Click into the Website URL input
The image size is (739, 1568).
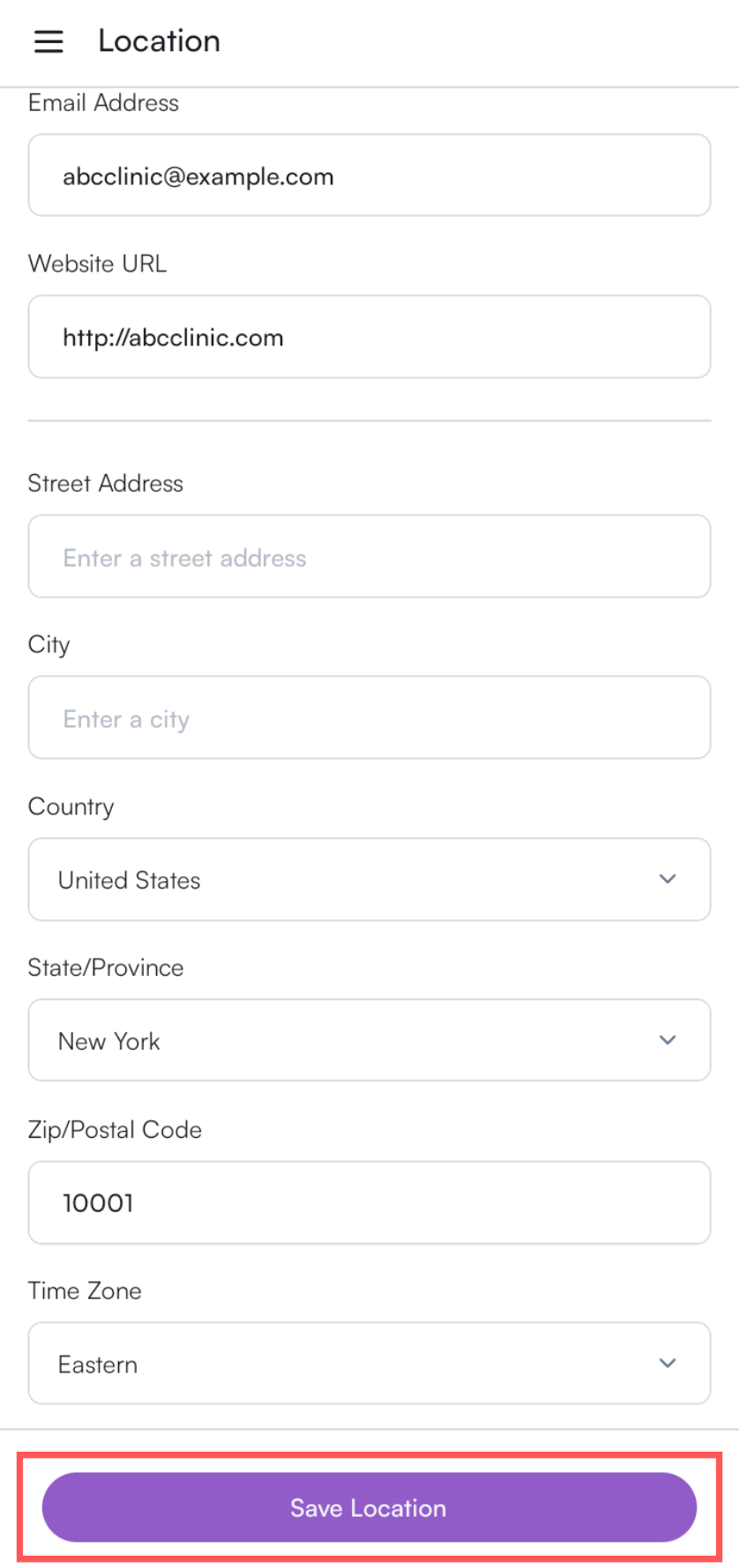[x=369, y=337]
